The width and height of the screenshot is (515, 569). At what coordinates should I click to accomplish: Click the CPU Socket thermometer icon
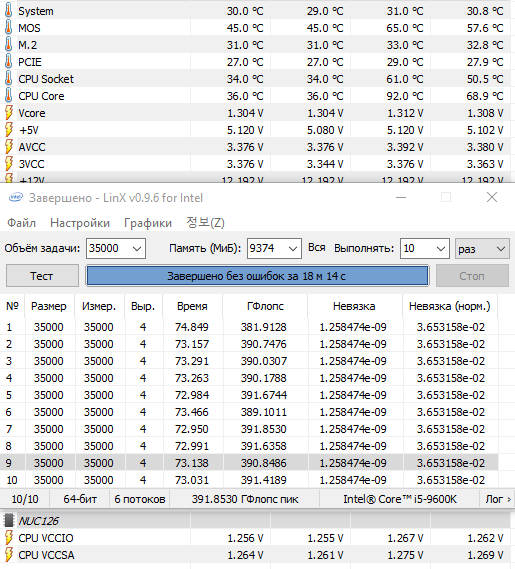click(8, 79)
